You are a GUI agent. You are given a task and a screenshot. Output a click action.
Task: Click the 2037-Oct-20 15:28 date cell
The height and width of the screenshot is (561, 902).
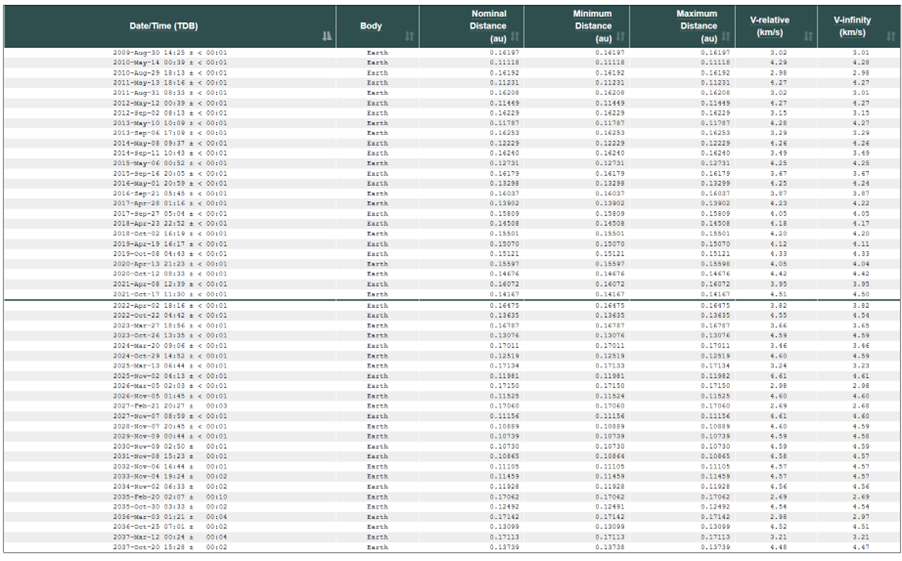170,547
